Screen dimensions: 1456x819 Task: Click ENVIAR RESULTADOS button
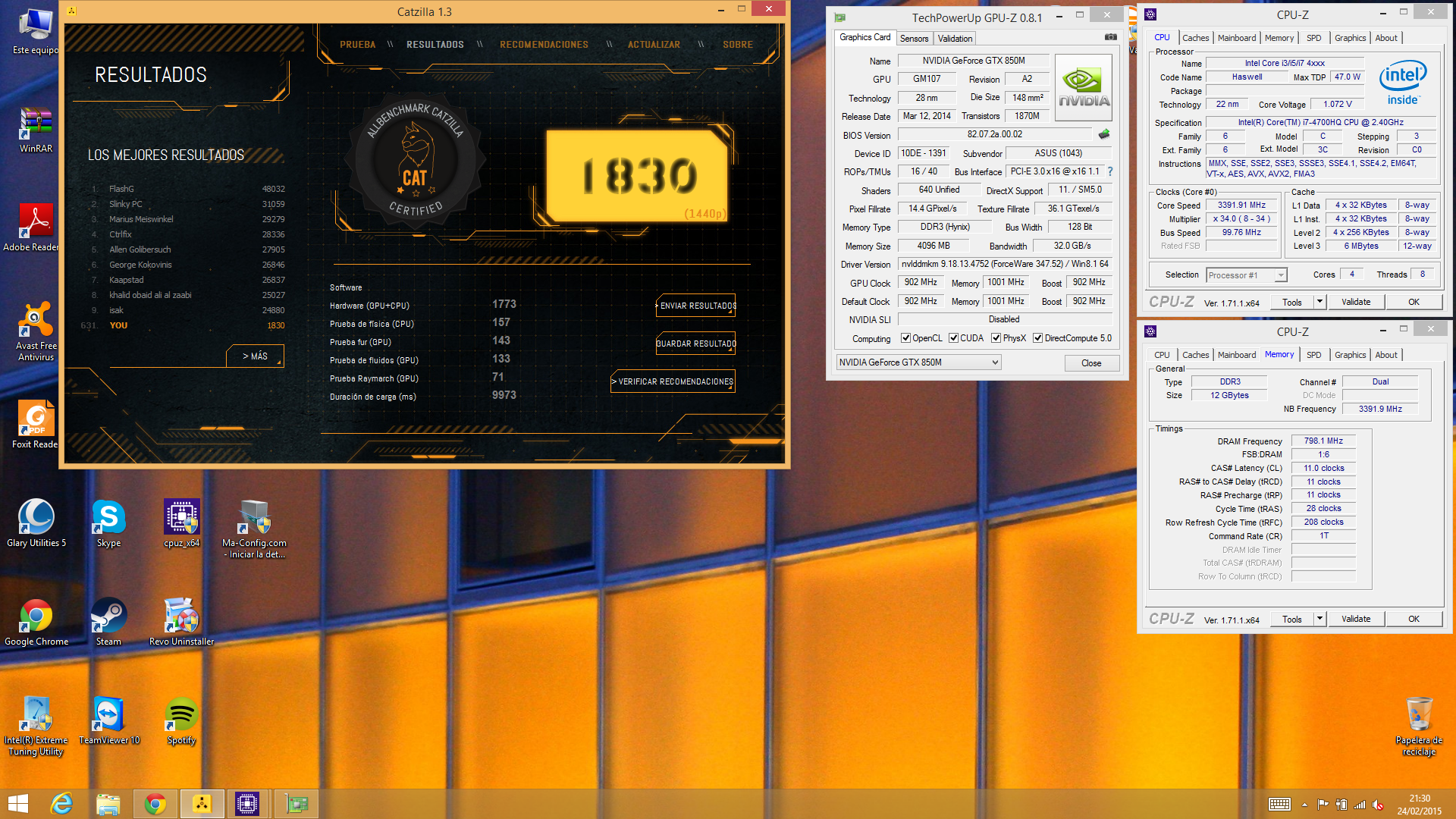[696, 306]
